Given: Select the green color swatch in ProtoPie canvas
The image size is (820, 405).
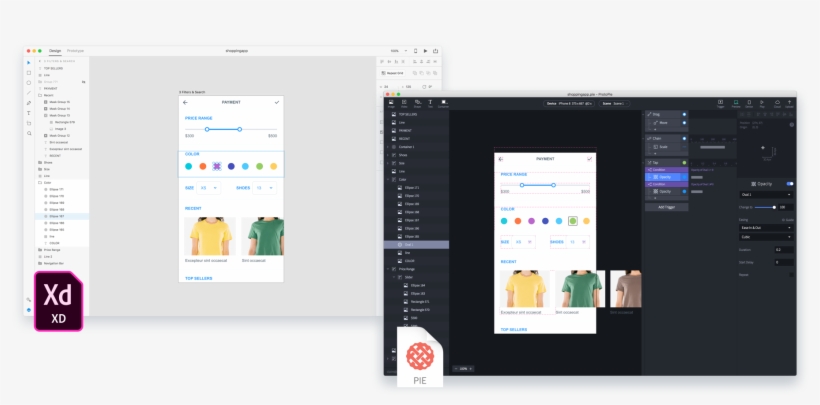Looking at the screenshot, I should tap(572, 221).
